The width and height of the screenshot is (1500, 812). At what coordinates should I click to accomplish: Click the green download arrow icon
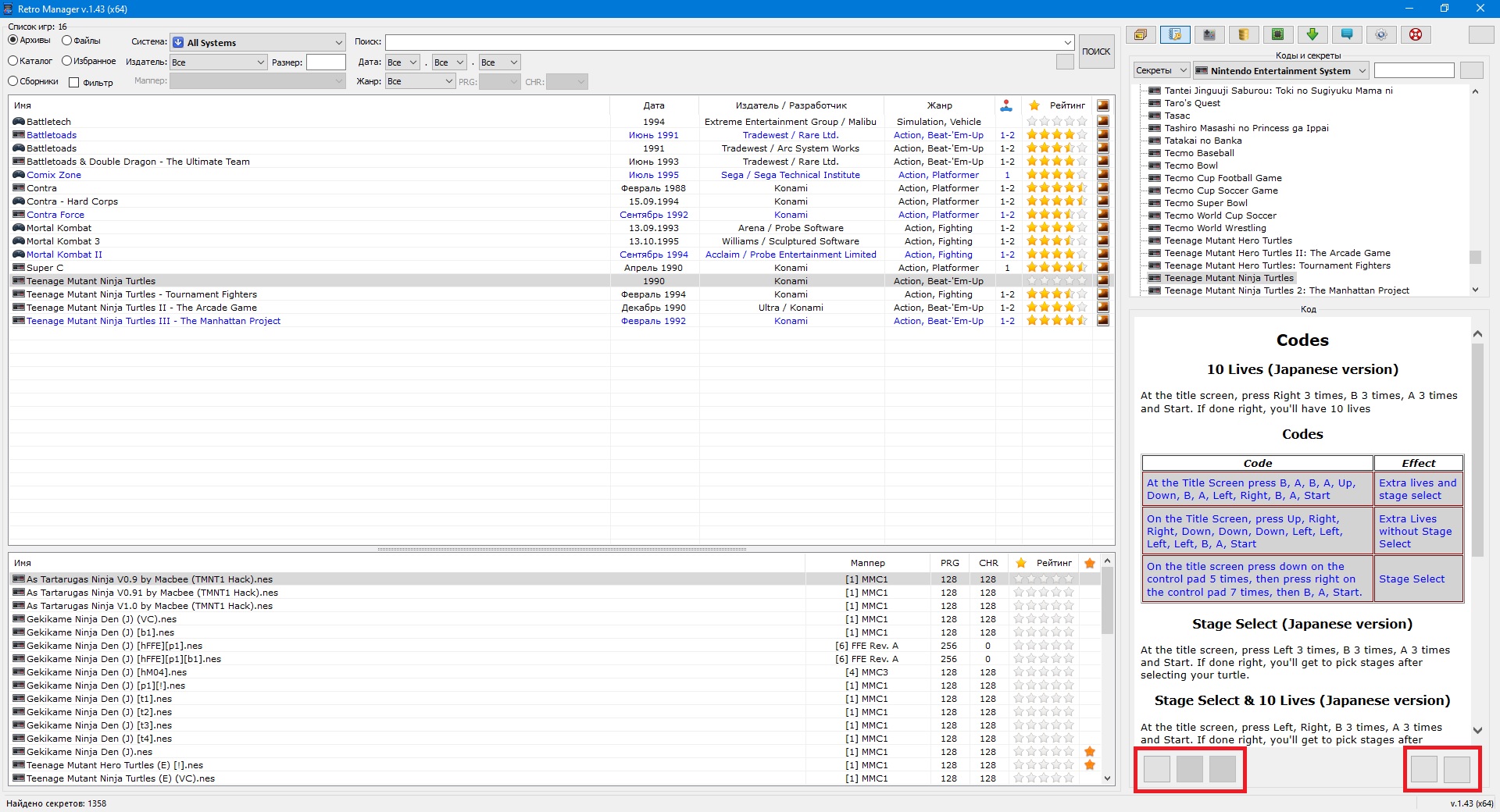[x=1312, y=34]
